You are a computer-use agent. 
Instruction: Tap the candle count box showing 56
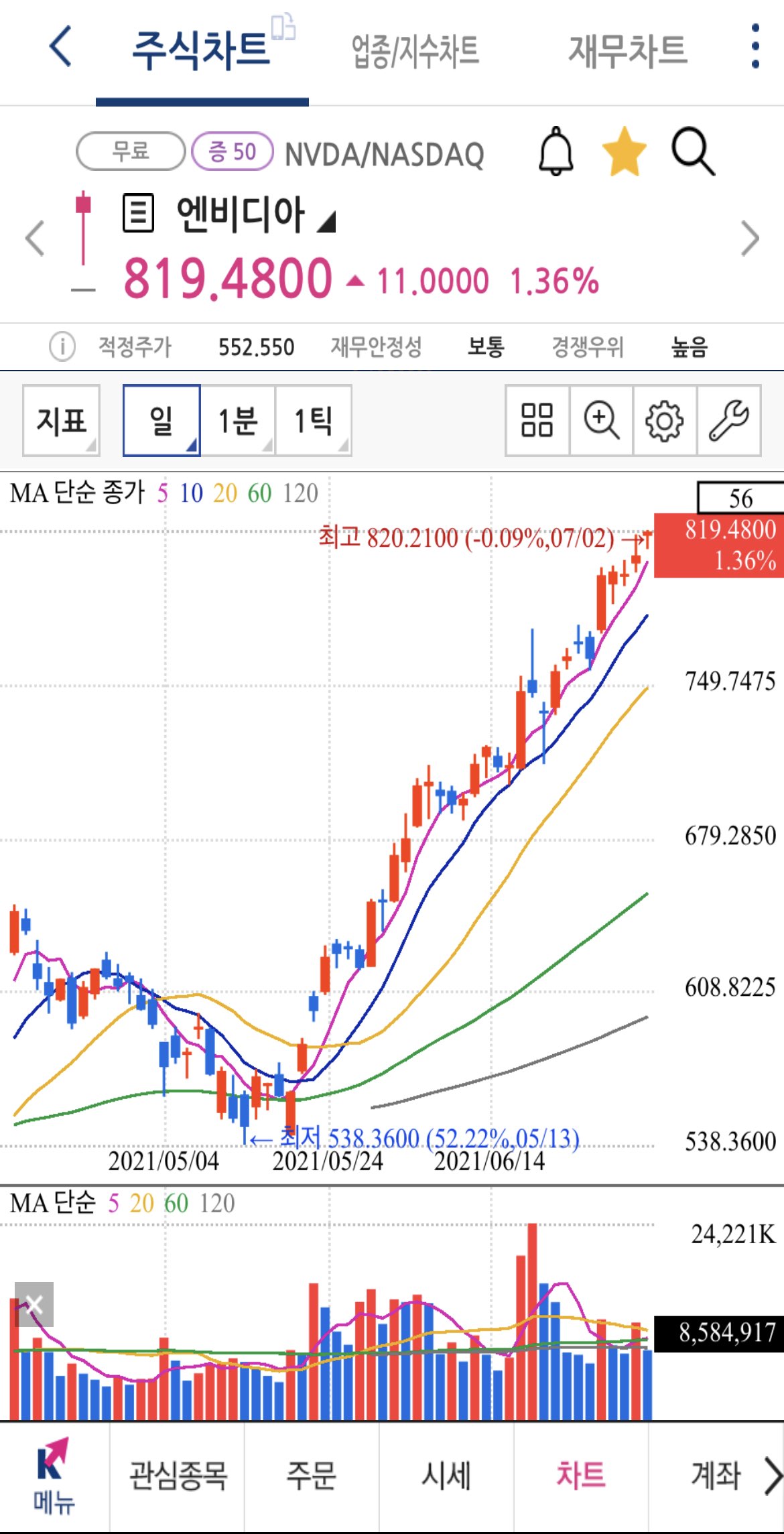click(x=740, y=497)
